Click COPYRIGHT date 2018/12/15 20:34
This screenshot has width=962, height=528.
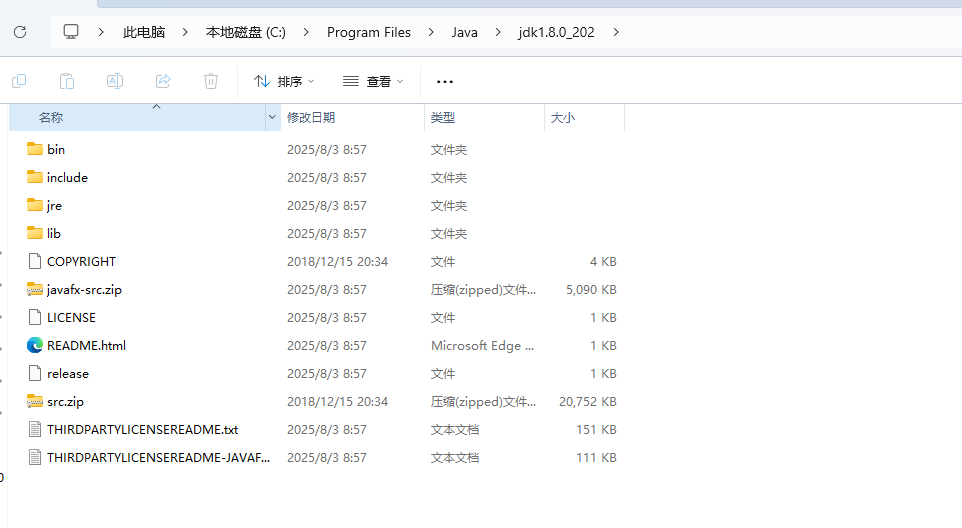click(x=337, y=262)
